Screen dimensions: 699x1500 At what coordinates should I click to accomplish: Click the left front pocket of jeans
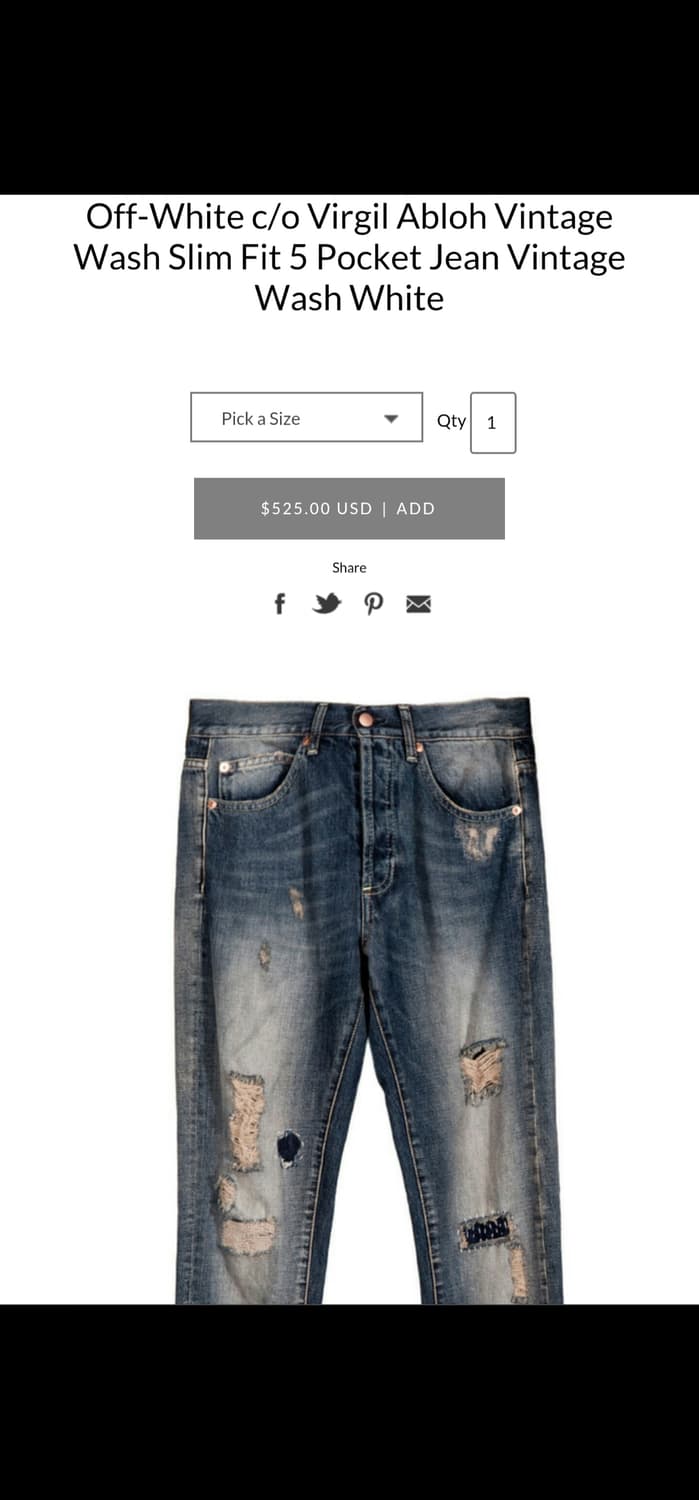tap(254, 778)
